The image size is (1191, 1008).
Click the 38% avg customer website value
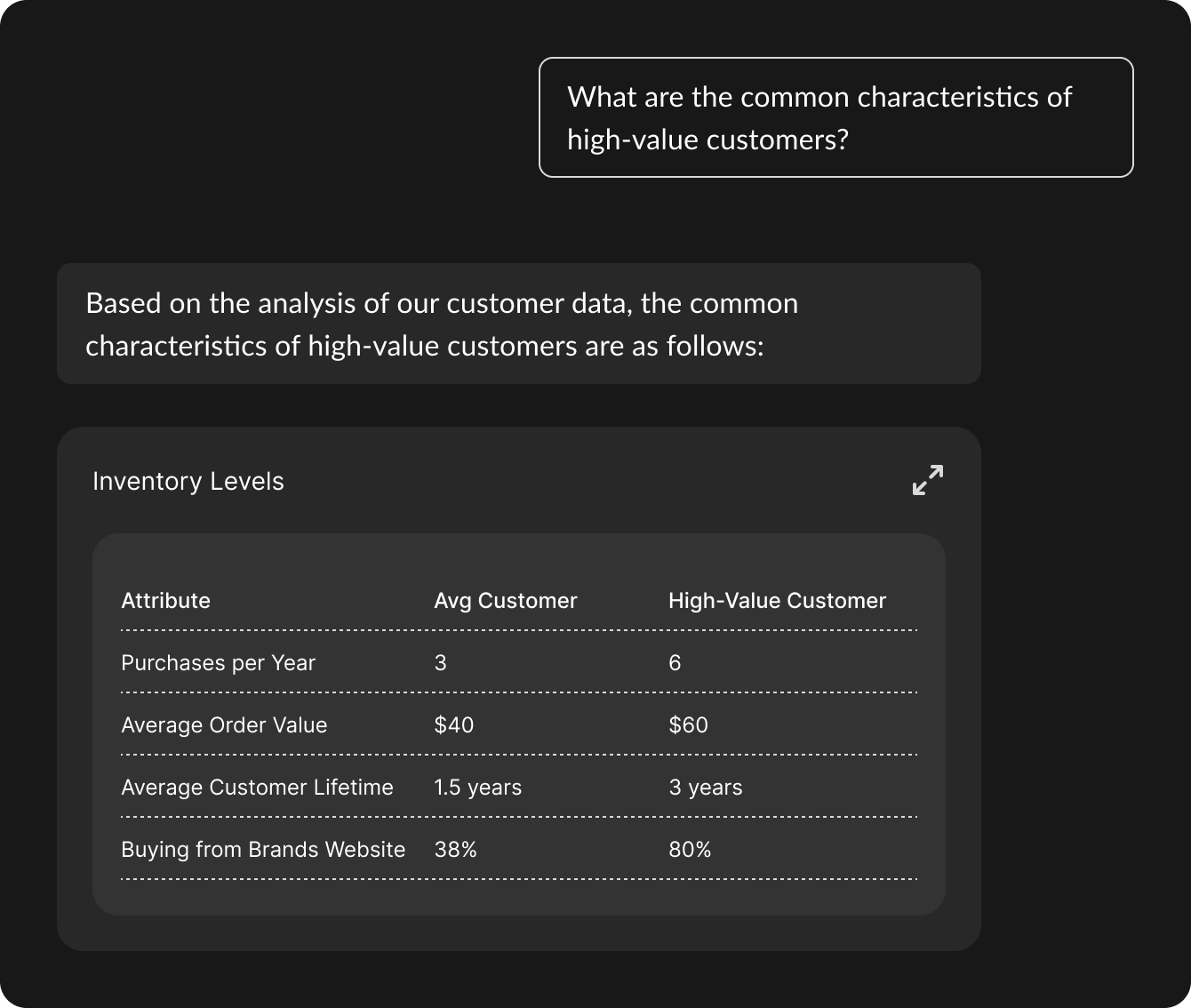(455, 849)
